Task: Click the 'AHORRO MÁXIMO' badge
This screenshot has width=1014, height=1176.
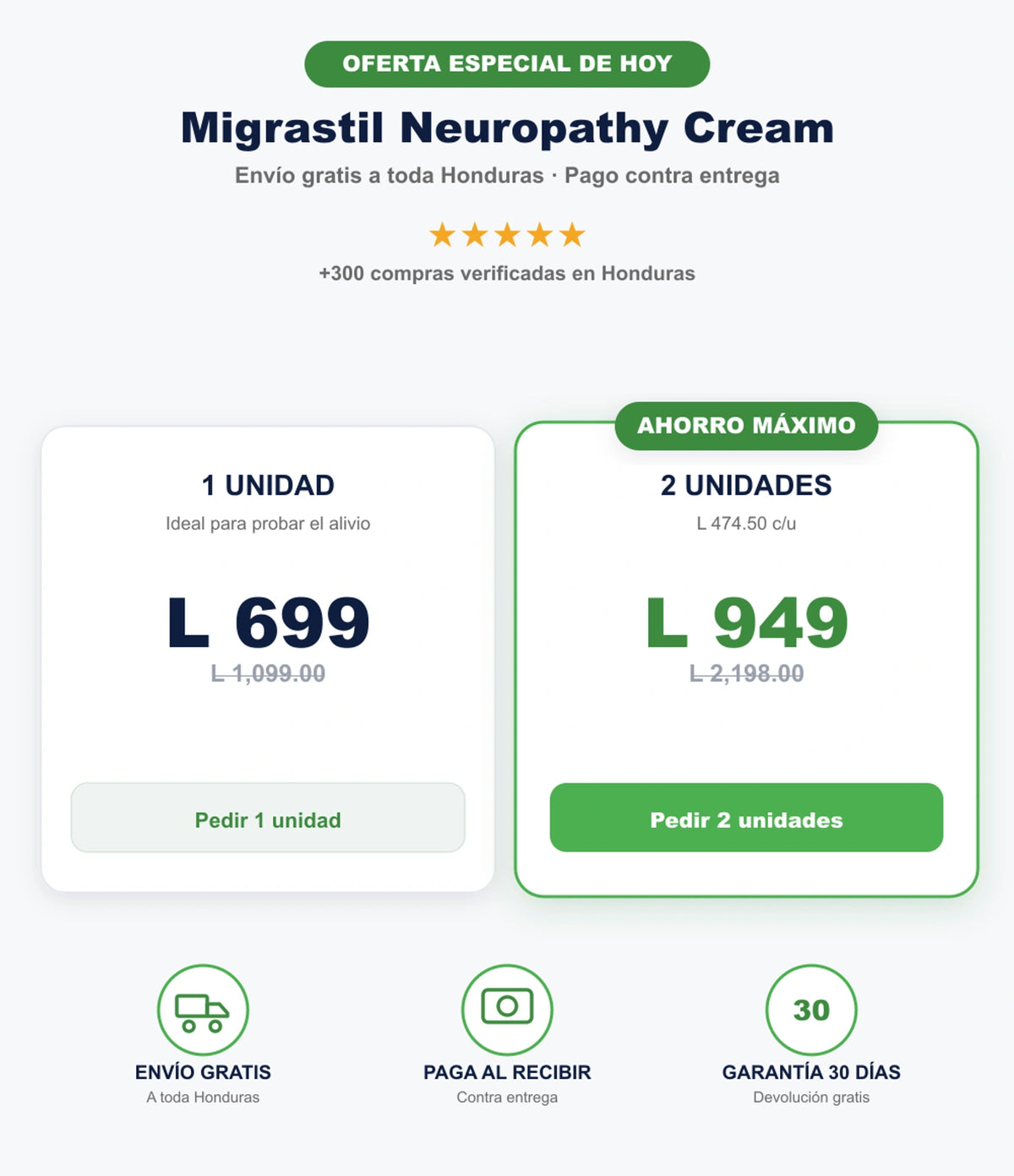Action: 746,426
